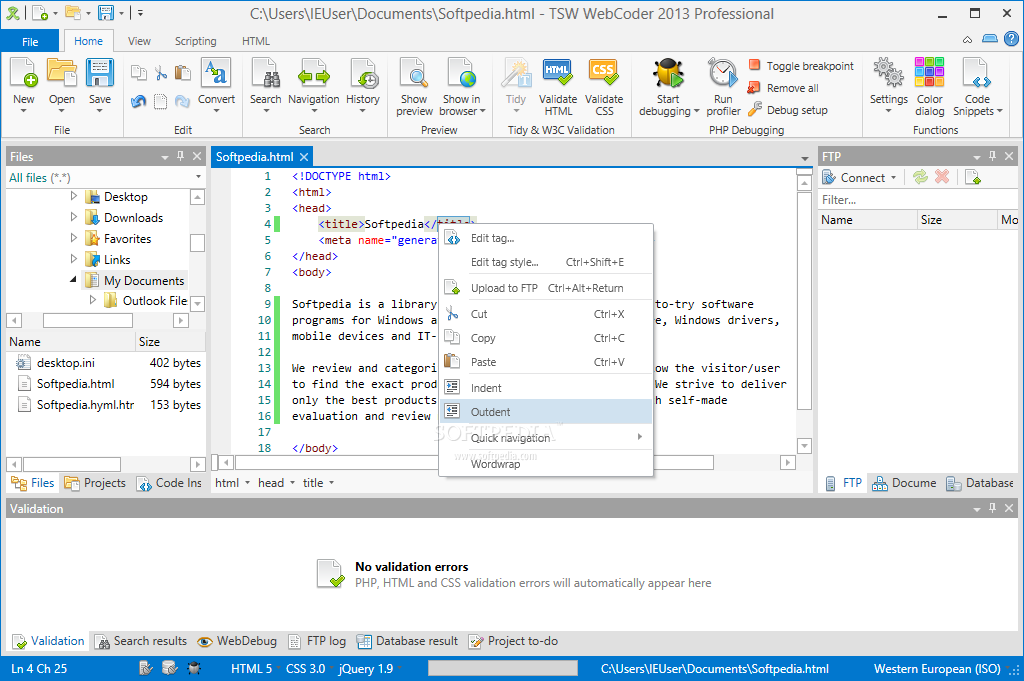Open a file with the Open icon

tap(62, 73)
